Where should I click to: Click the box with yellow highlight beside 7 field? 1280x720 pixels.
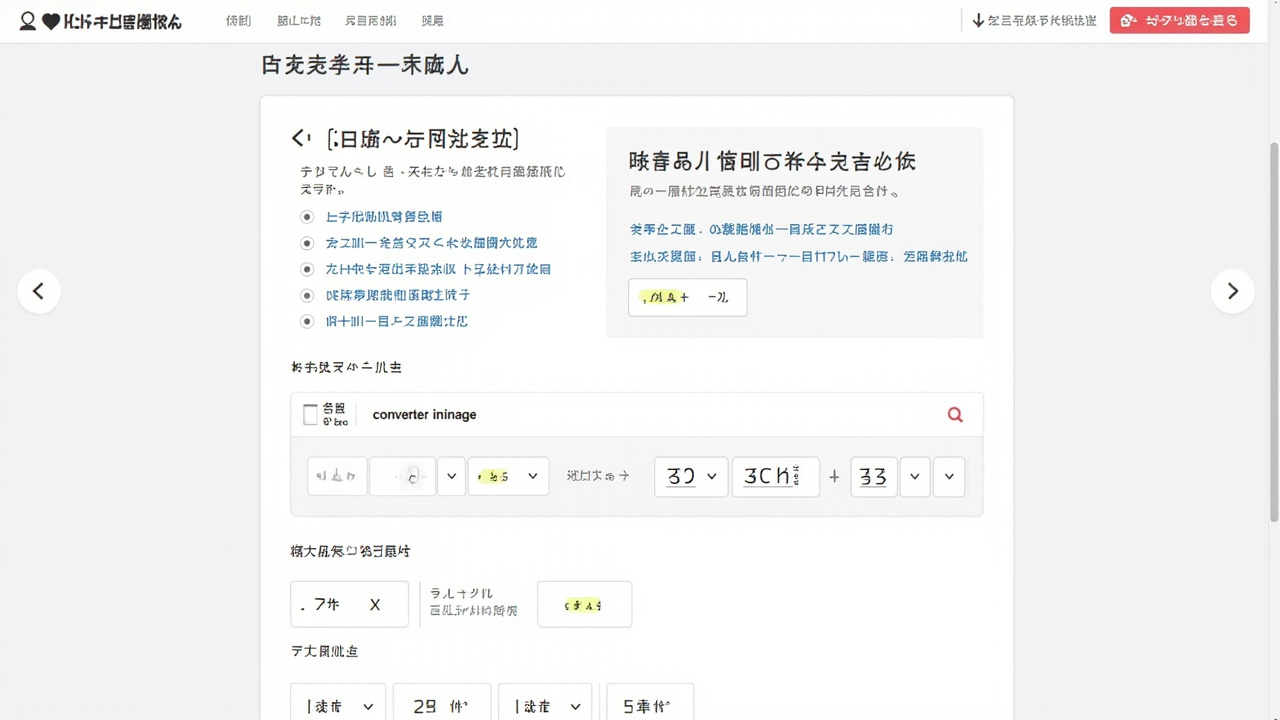584,604
